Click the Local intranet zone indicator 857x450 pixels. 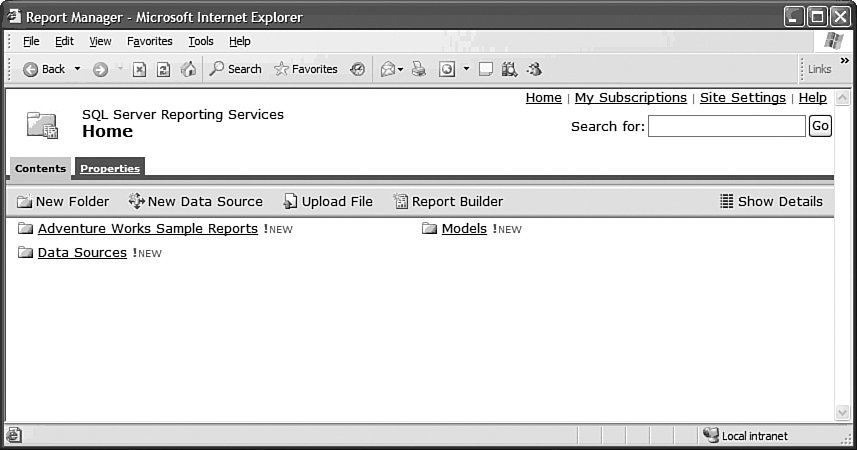click(x=746, y=436)
